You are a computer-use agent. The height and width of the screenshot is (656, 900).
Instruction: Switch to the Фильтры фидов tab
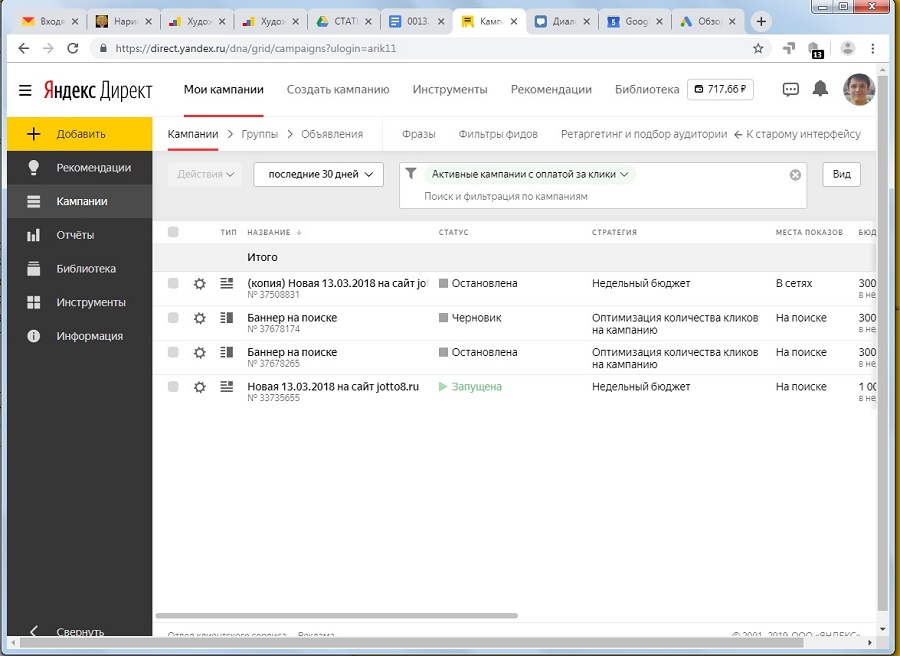click(498, 134)
